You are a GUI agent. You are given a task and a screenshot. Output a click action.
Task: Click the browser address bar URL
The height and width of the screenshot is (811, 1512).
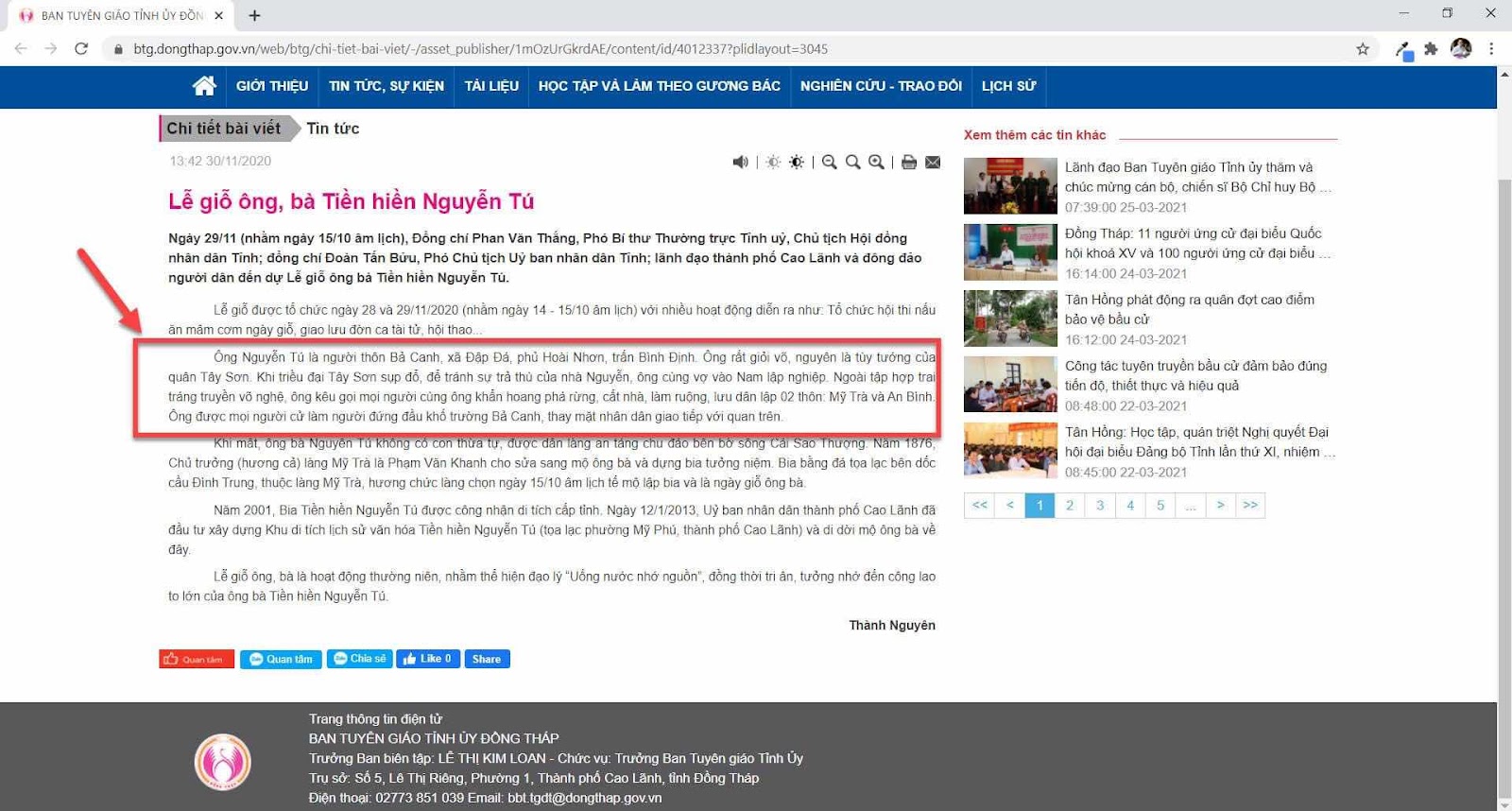(480, 49)
